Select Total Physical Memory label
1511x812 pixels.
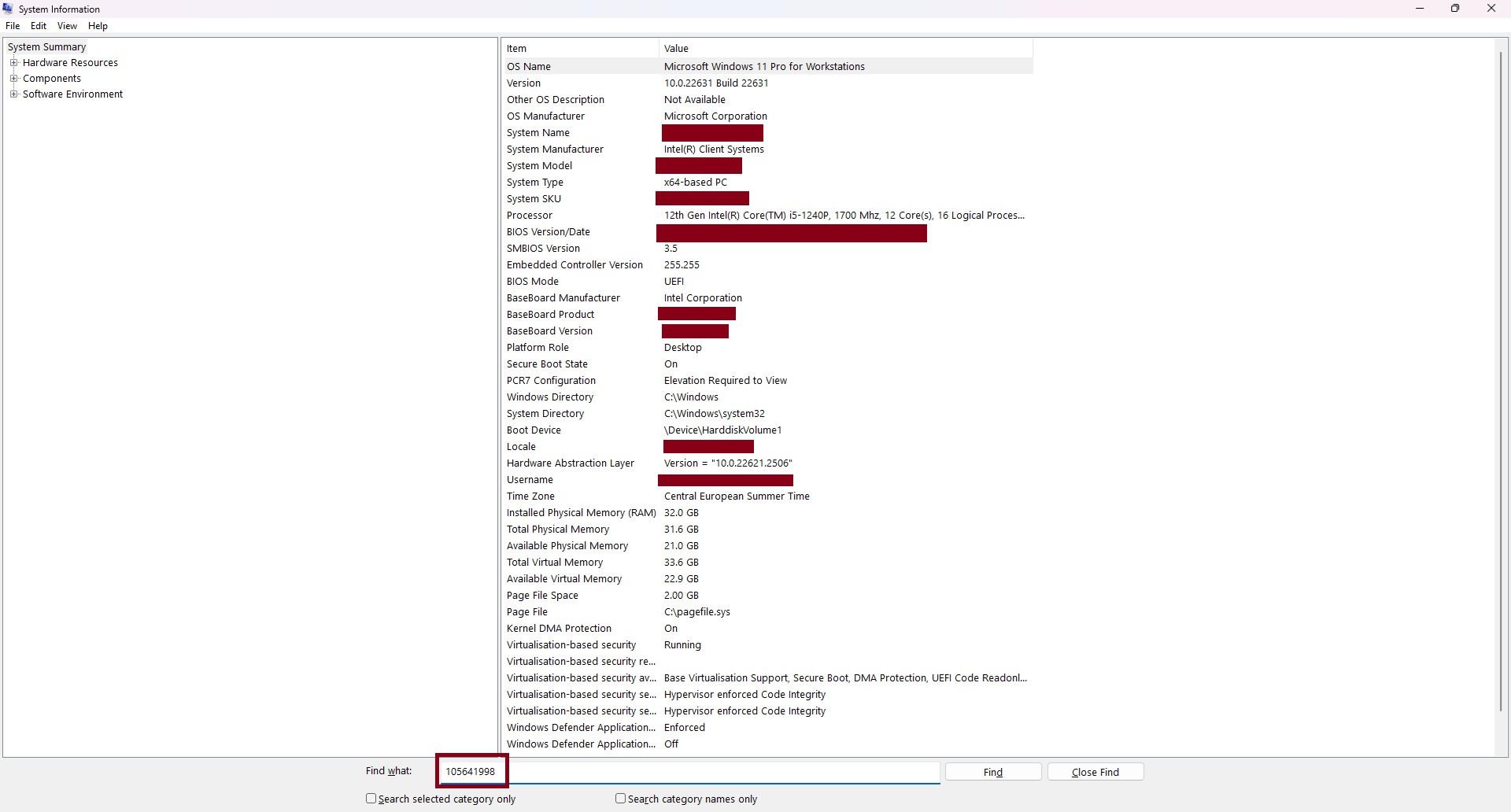(558, 530)
